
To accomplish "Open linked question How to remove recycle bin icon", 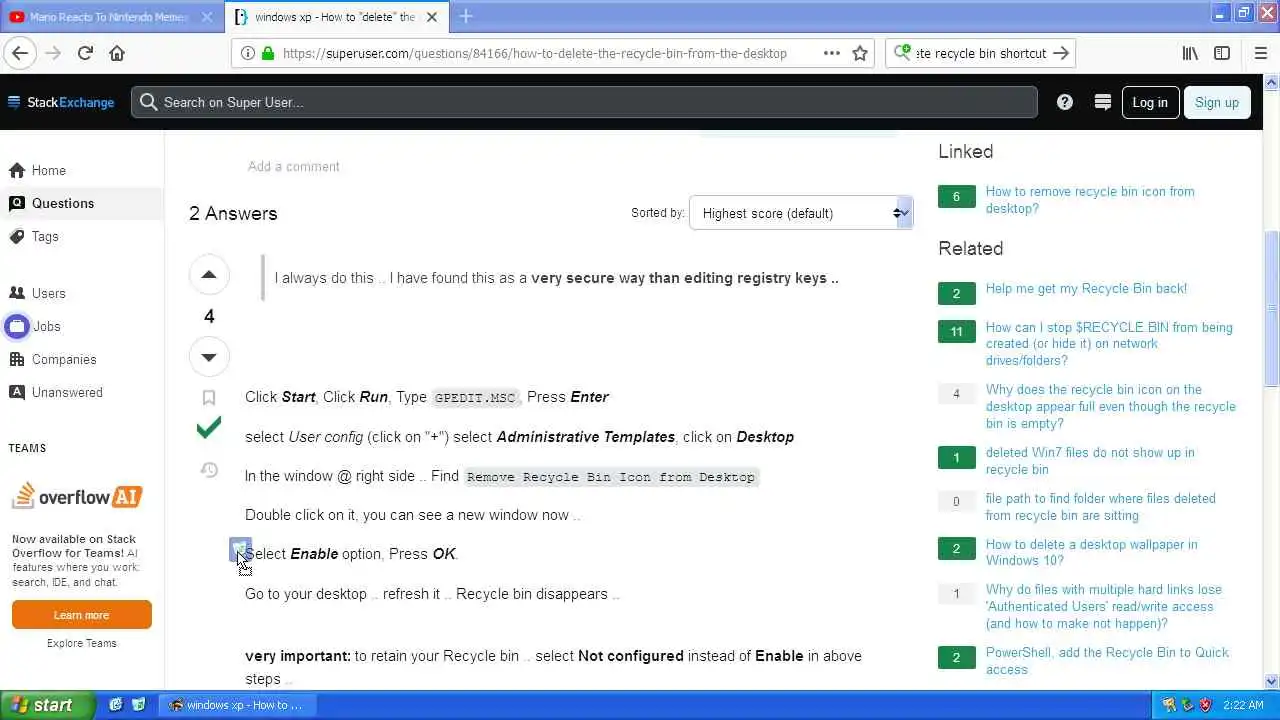I will (1090, 200).
